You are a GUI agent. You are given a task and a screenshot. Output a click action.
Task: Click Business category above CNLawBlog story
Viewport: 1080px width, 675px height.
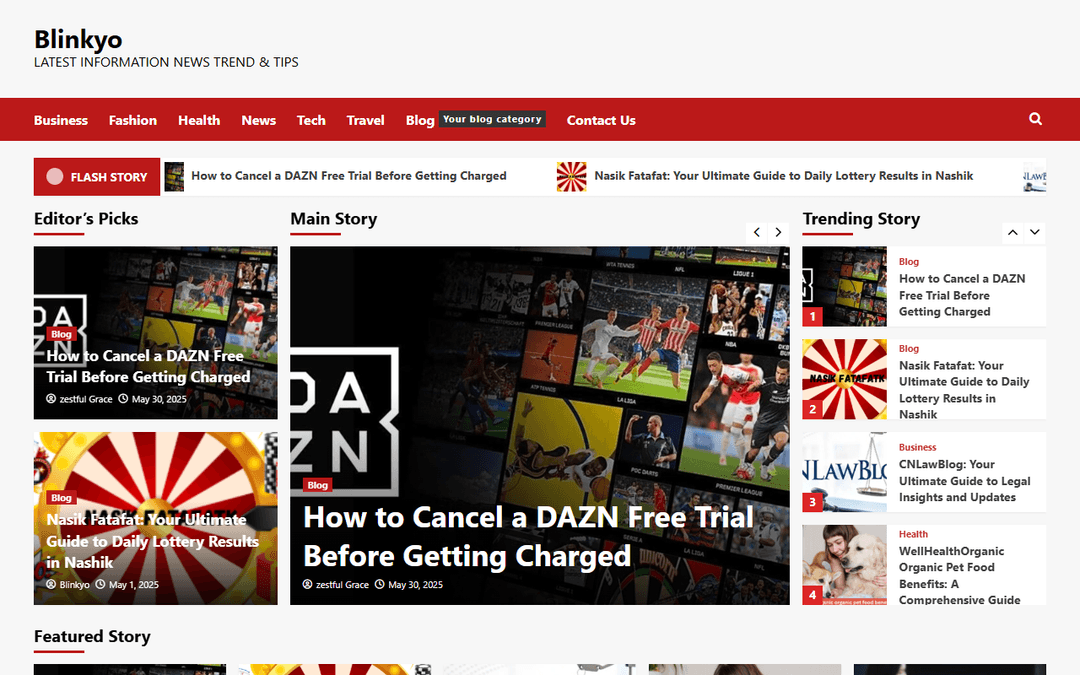pos(917,447)
